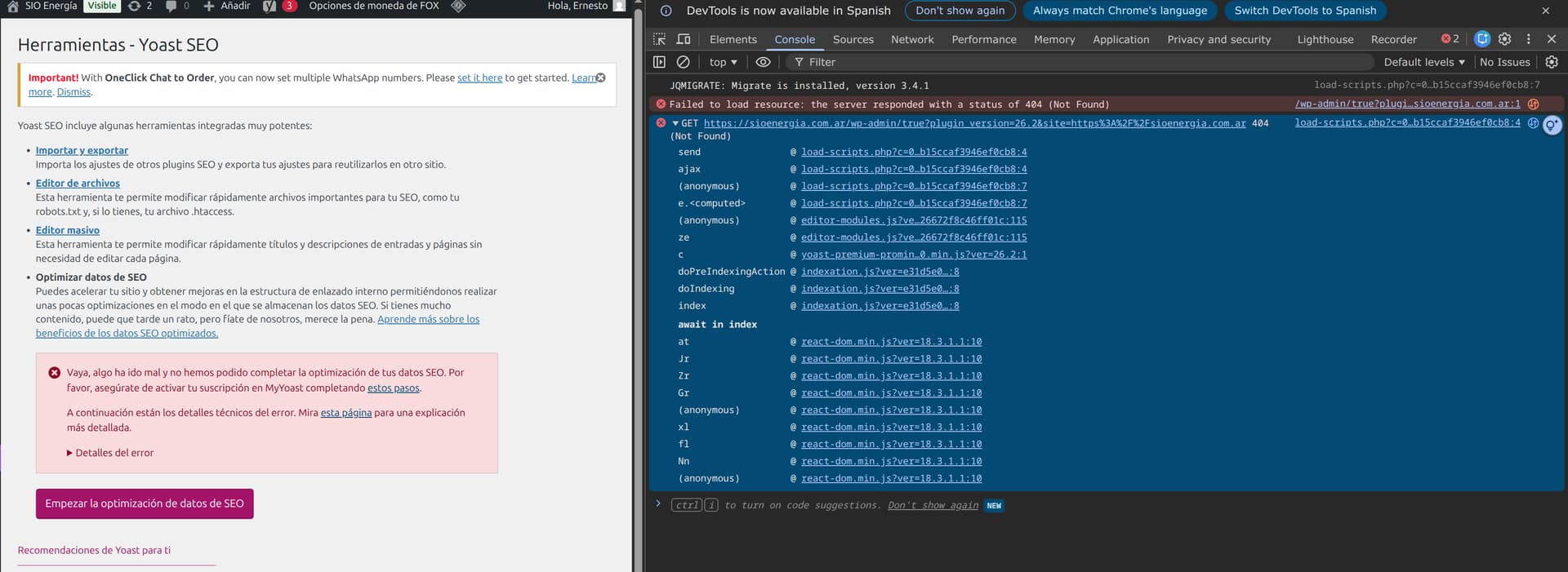Switch to the Network tab

(912, 39)
